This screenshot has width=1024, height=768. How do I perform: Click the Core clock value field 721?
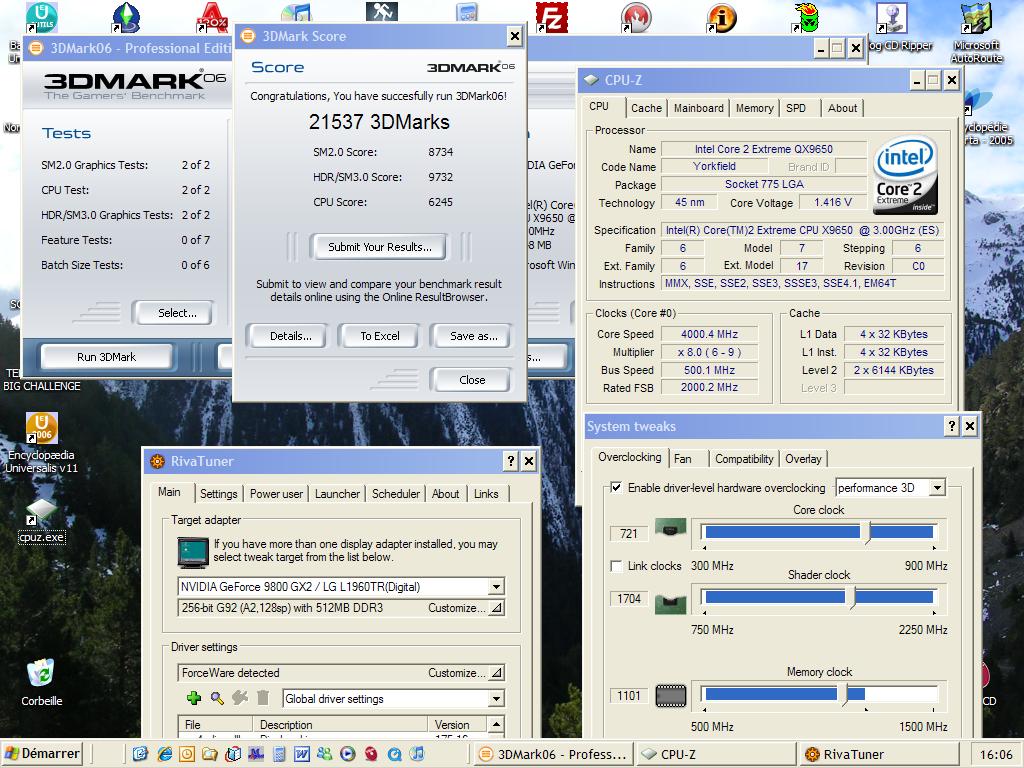coord(629,534)
